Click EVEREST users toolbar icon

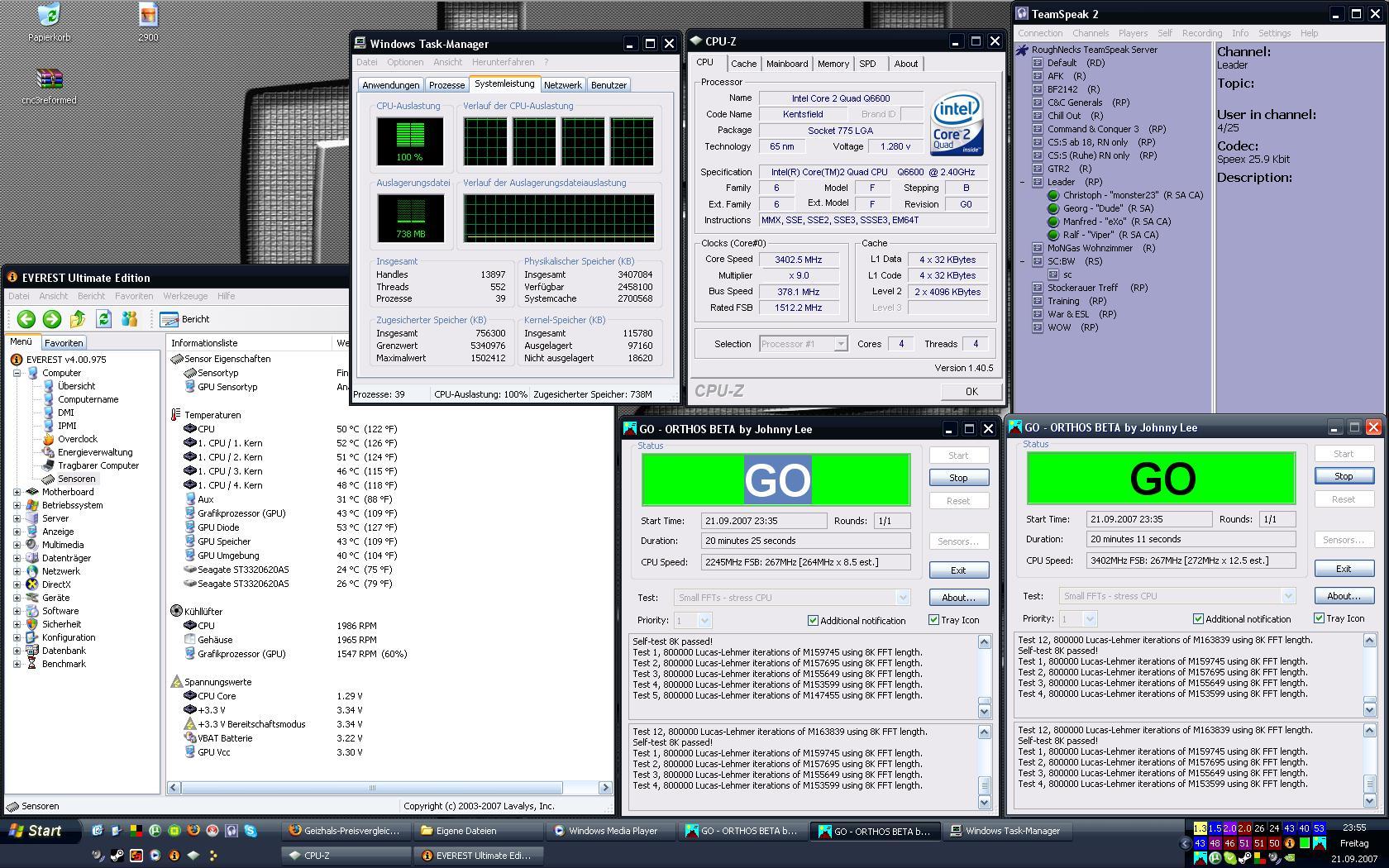click(129, 319)
